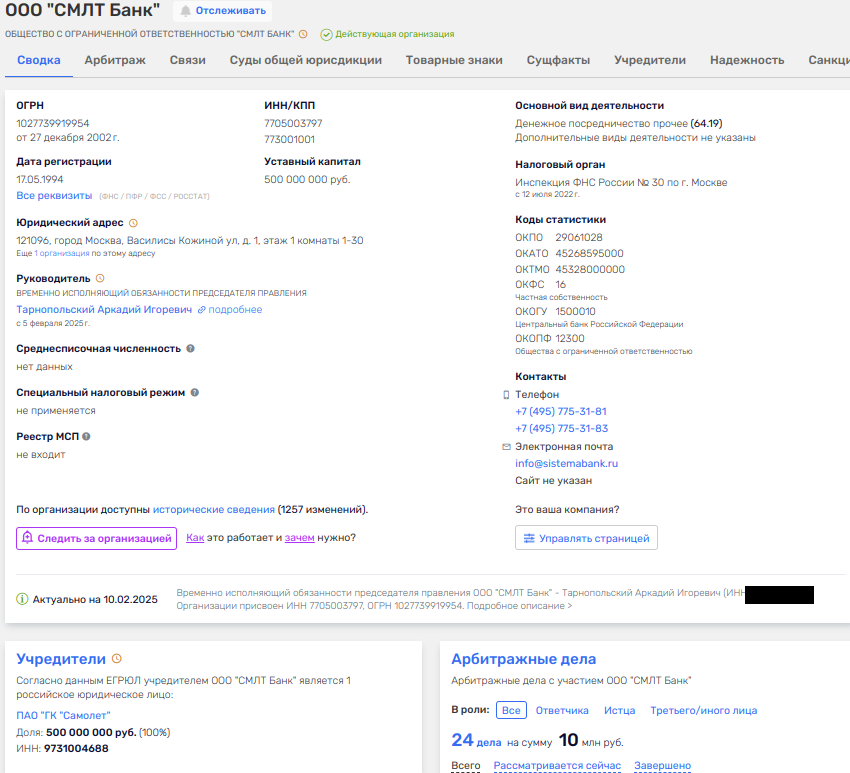This screenshot has width=850, height=773.
Task: Filter arbitration cases by Ответчика role
Action: [x=562, y=710]
